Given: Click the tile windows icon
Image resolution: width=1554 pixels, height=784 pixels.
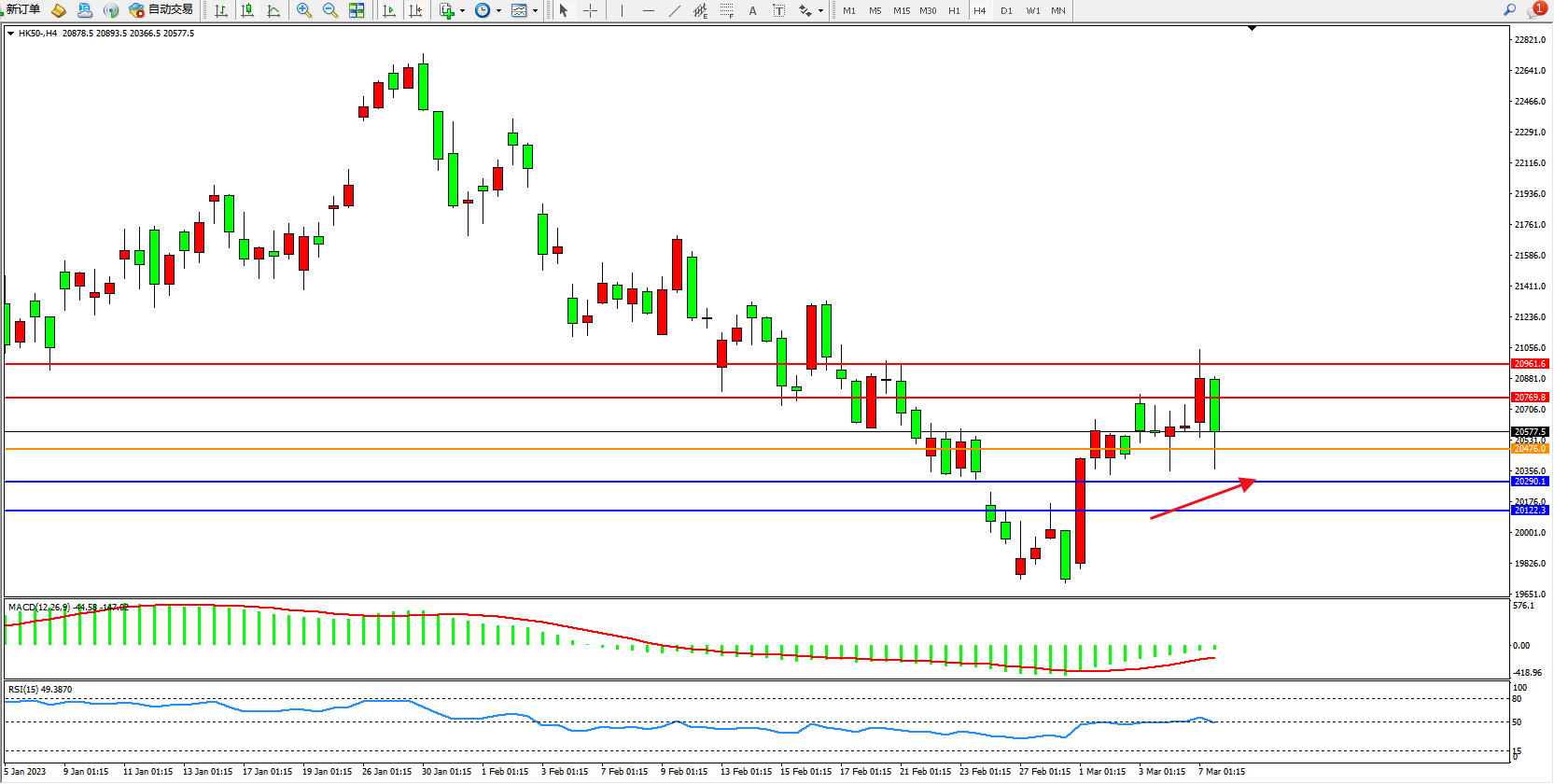Looking at the screenshot, I should pos(357,10).
